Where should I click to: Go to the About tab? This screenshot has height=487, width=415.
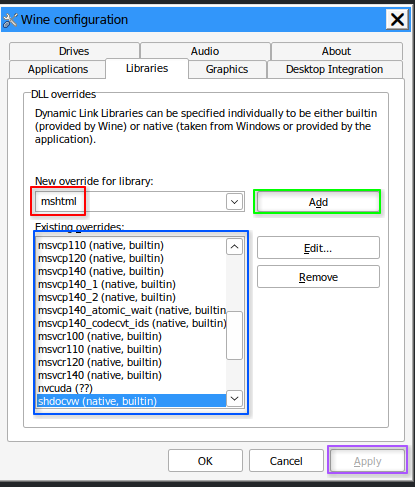click(336, 51)
